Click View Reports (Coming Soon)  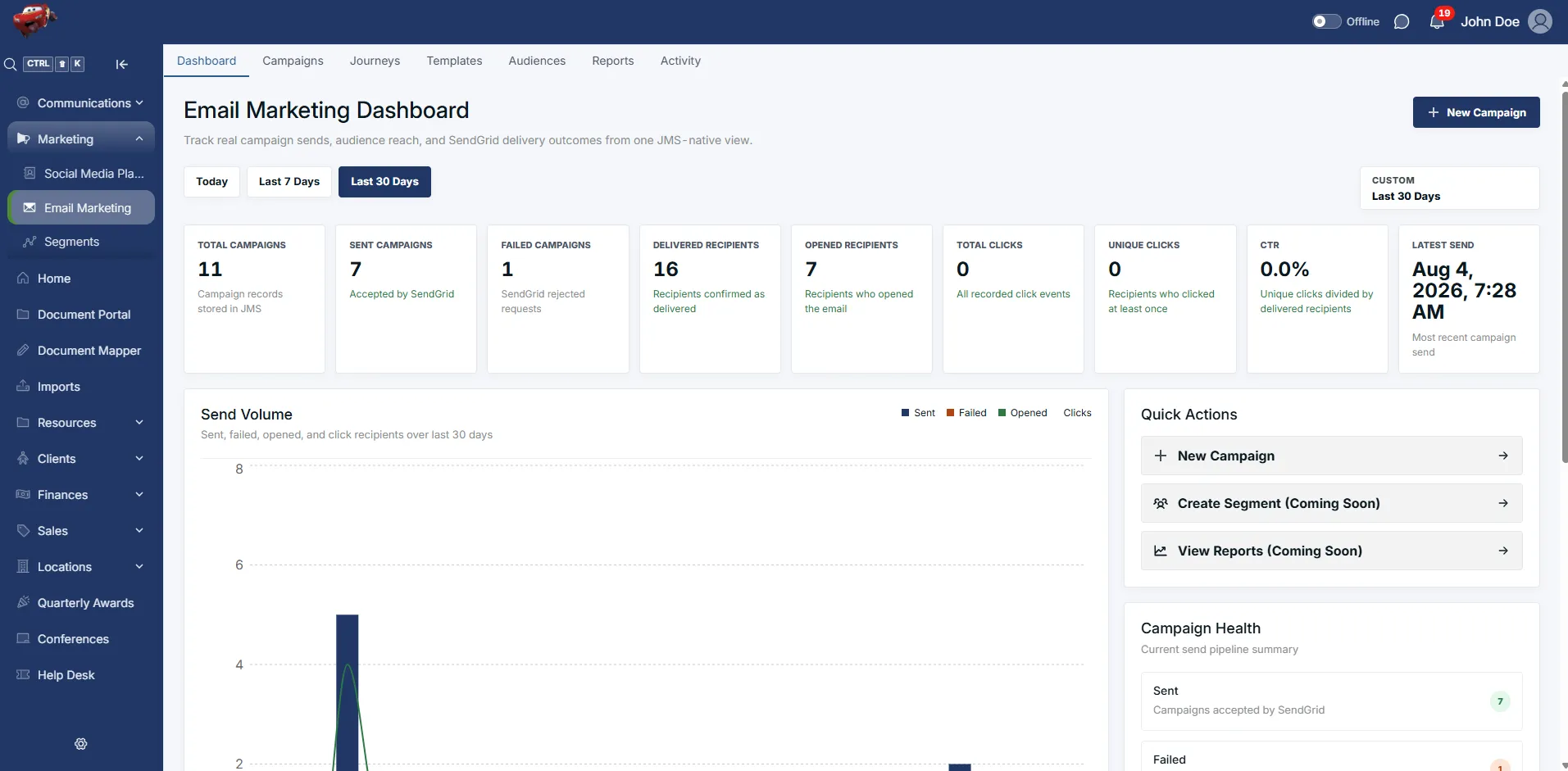point(1331,551)
